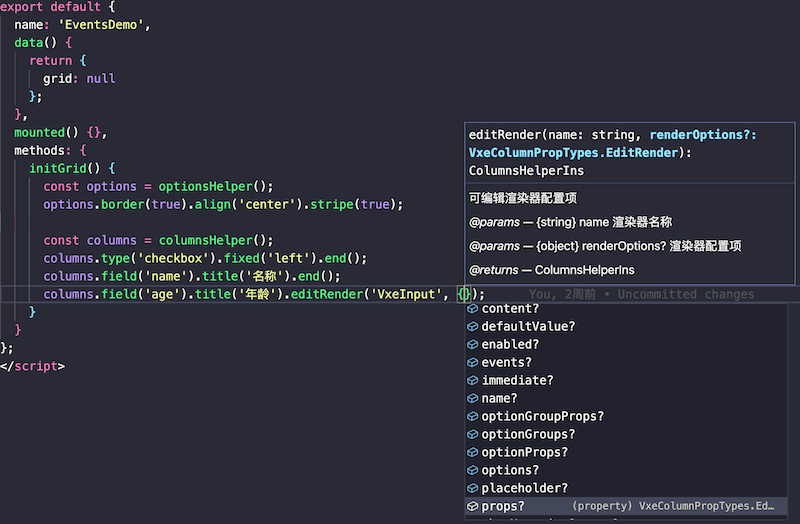Click the mounted() hook name

pyautogui.click(x=39, y=133)
